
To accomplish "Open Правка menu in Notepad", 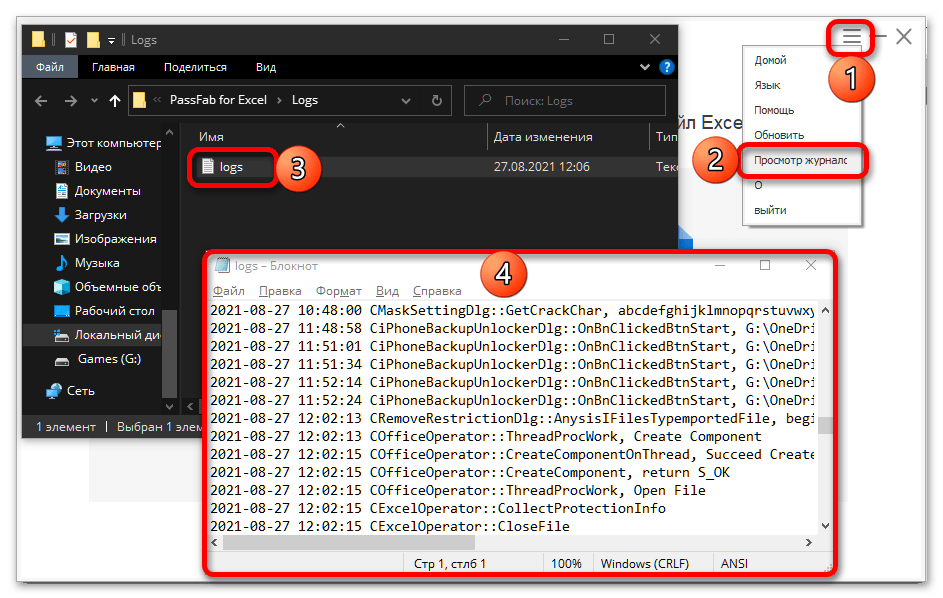I will [280, 291].
